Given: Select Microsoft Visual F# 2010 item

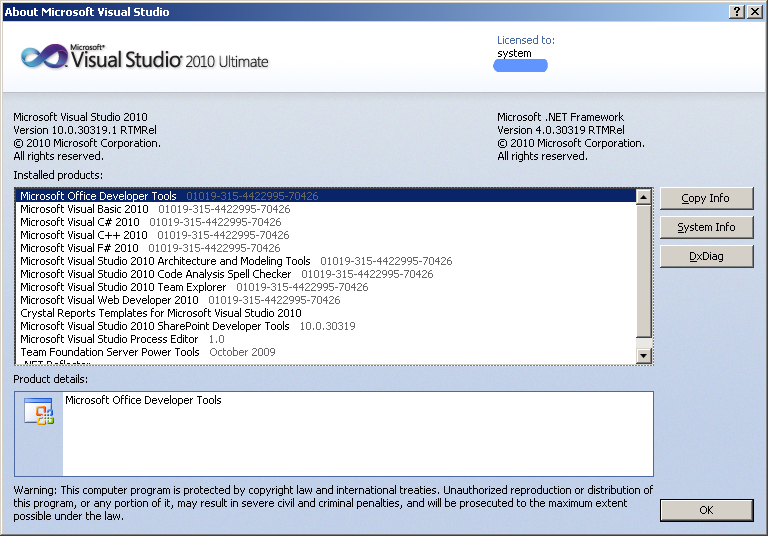Looking at the screenshot, I should tap(79, 248).
